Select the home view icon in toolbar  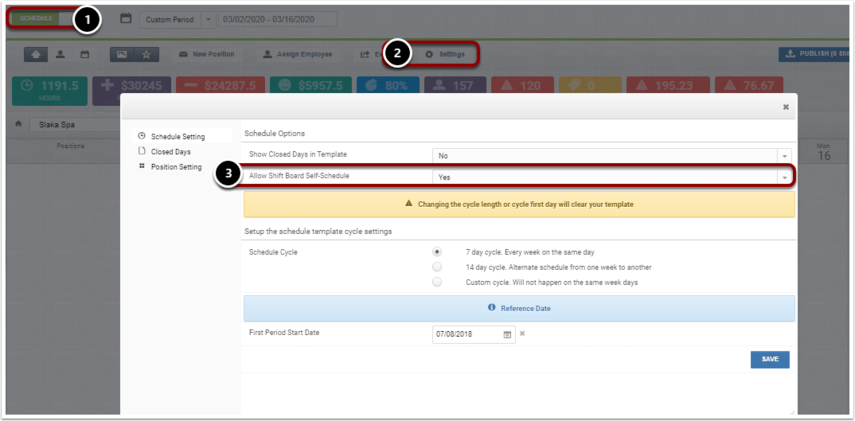[x=36, y=55]
